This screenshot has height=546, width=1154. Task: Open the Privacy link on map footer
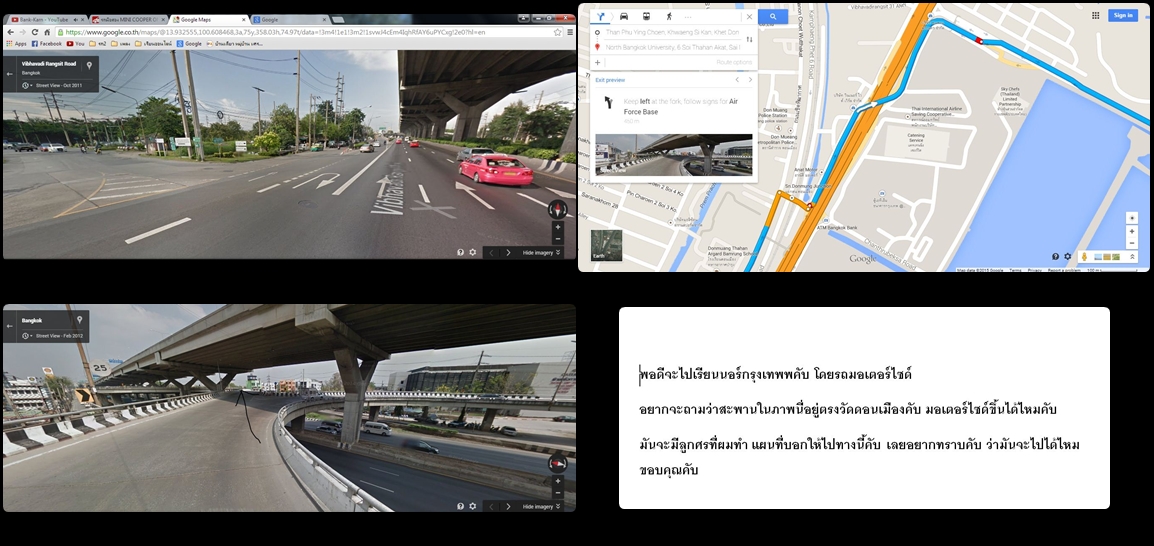point(1034,270)
